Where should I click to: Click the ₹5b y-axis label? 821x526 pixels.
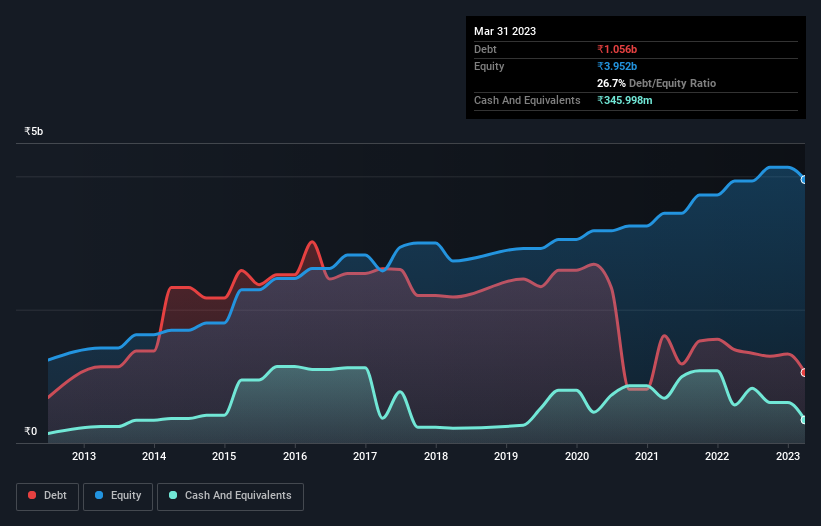(34, 131)
